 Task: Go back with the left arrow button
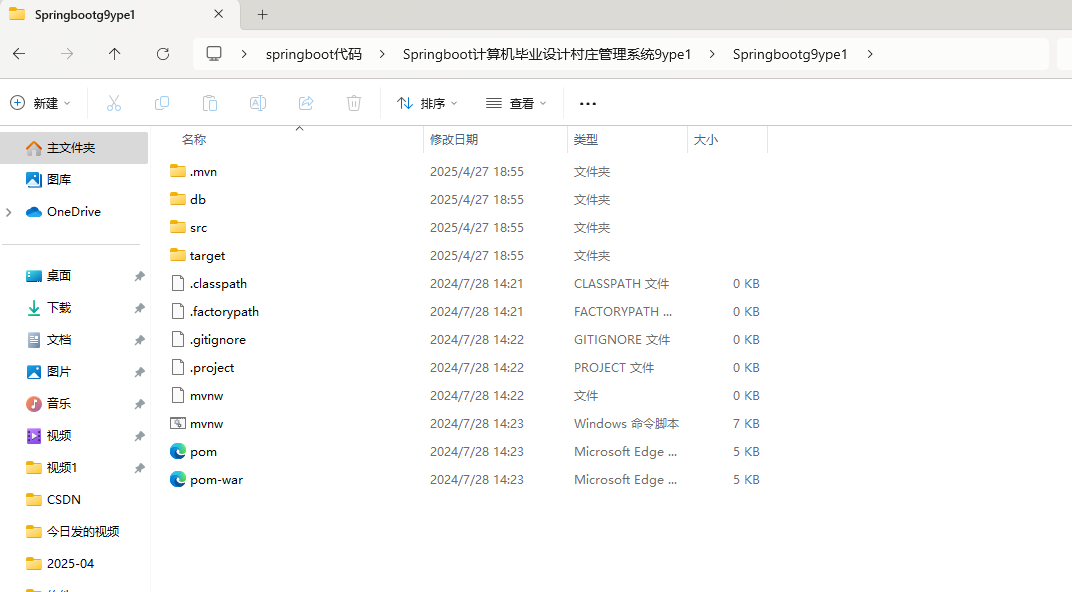(x=19, y=54)
